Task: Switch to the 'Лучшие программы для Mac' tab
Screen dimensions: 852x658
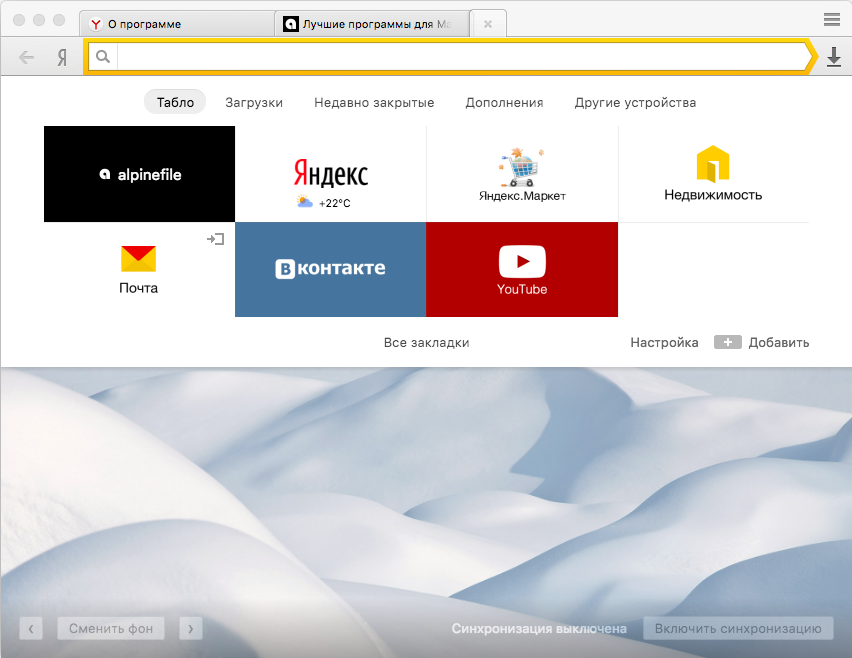Action: 372,24
